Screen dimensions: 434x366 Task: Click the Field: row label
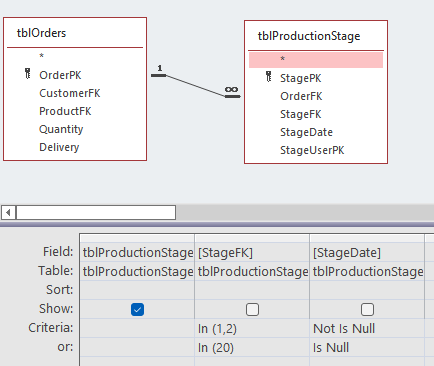point(58,252)
